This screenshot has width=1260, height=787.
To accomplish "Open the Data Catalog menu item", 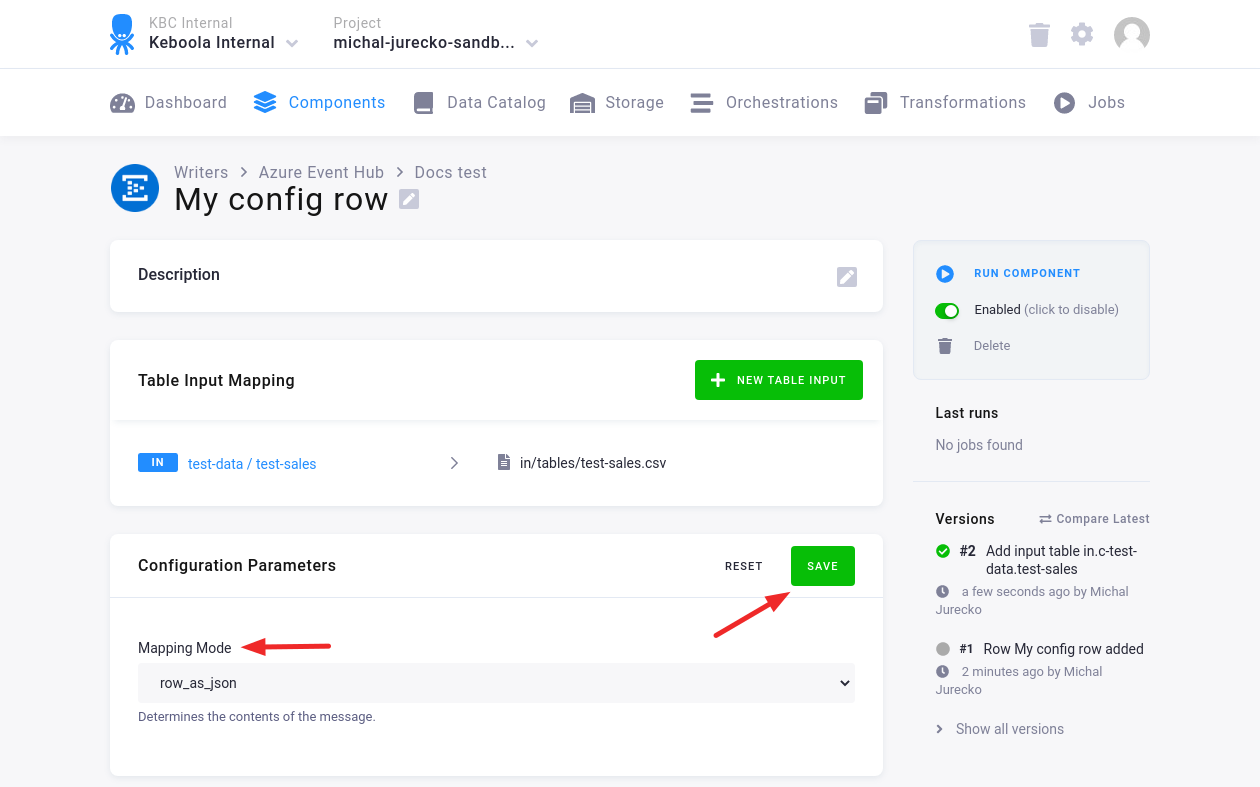I will point(480,103).
